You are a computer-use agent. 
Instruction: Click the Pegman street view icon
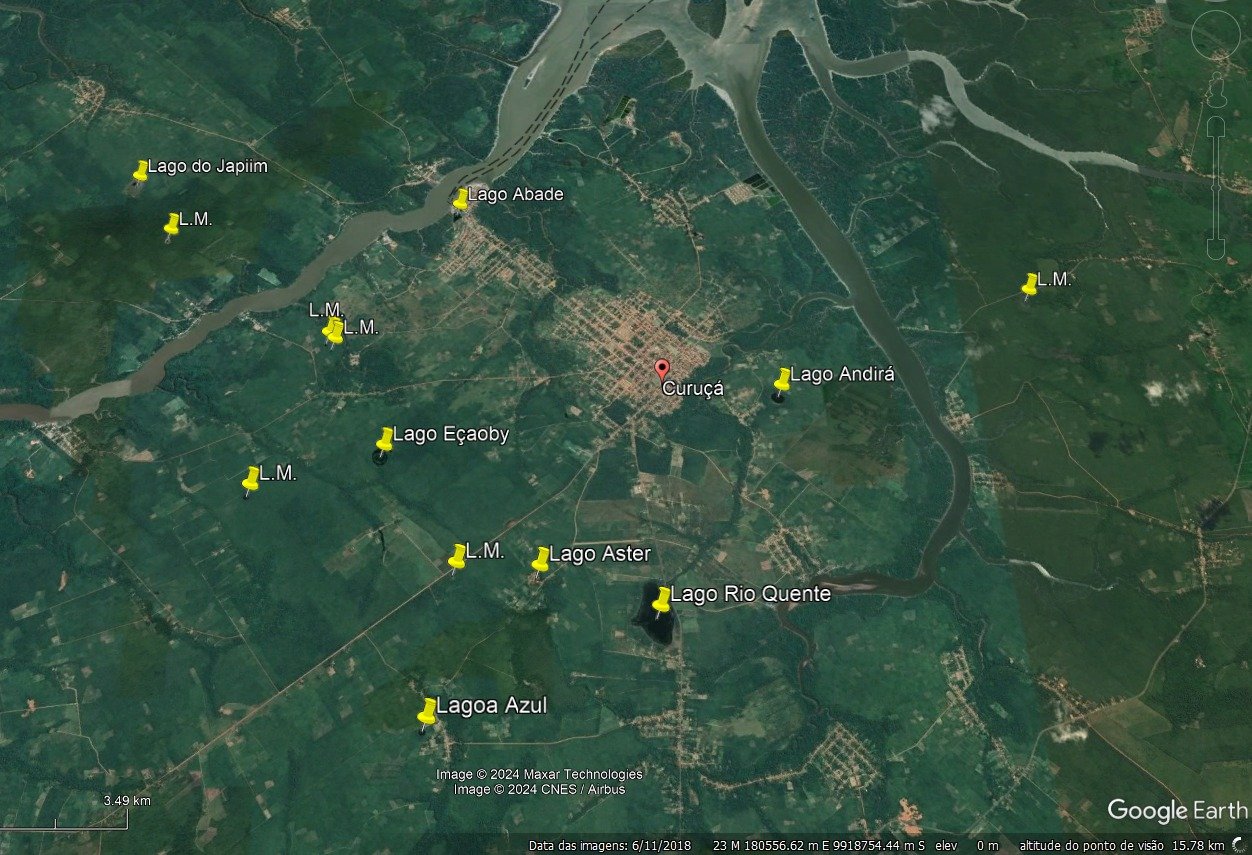1217,91
